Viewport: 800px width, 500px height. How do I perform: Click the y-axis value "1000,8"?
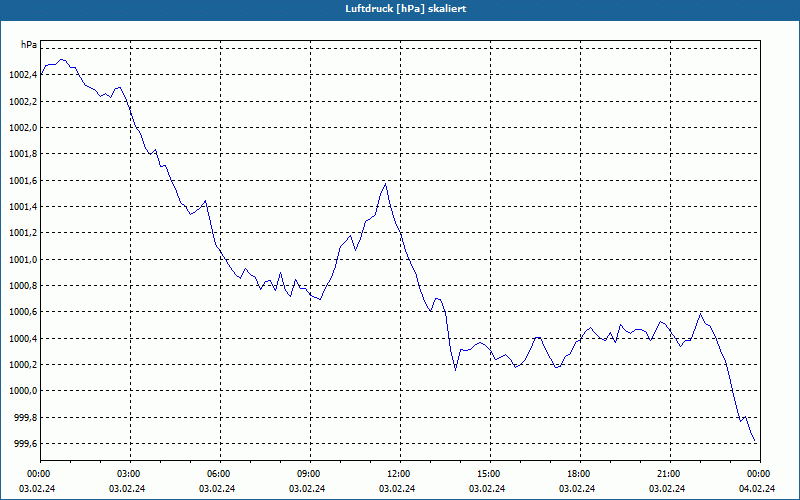click(23, 286)
